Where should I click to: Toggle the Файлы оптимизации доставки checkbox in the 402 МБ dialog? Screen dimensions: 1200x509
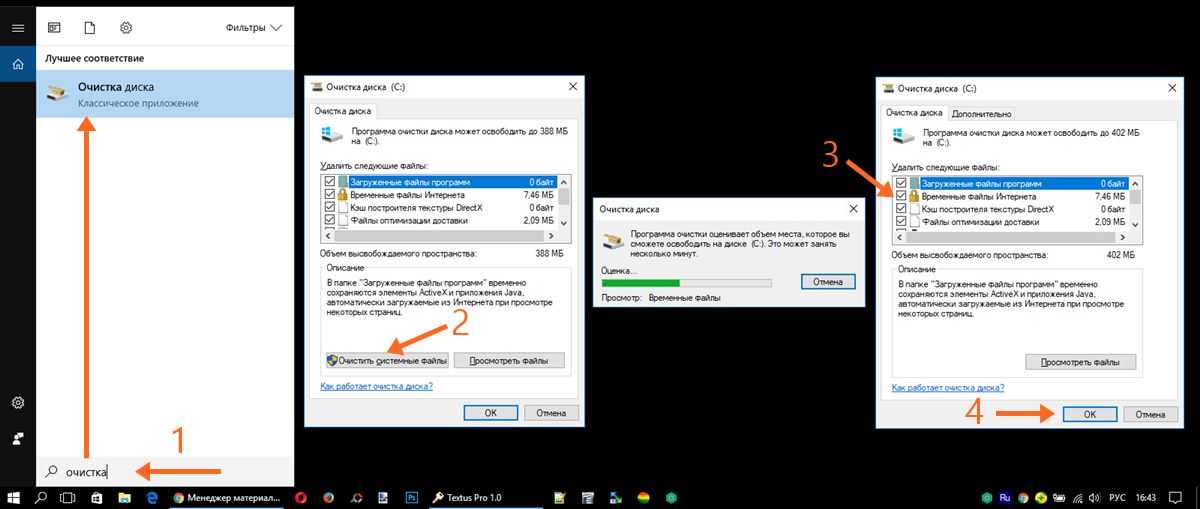[901, 222]
